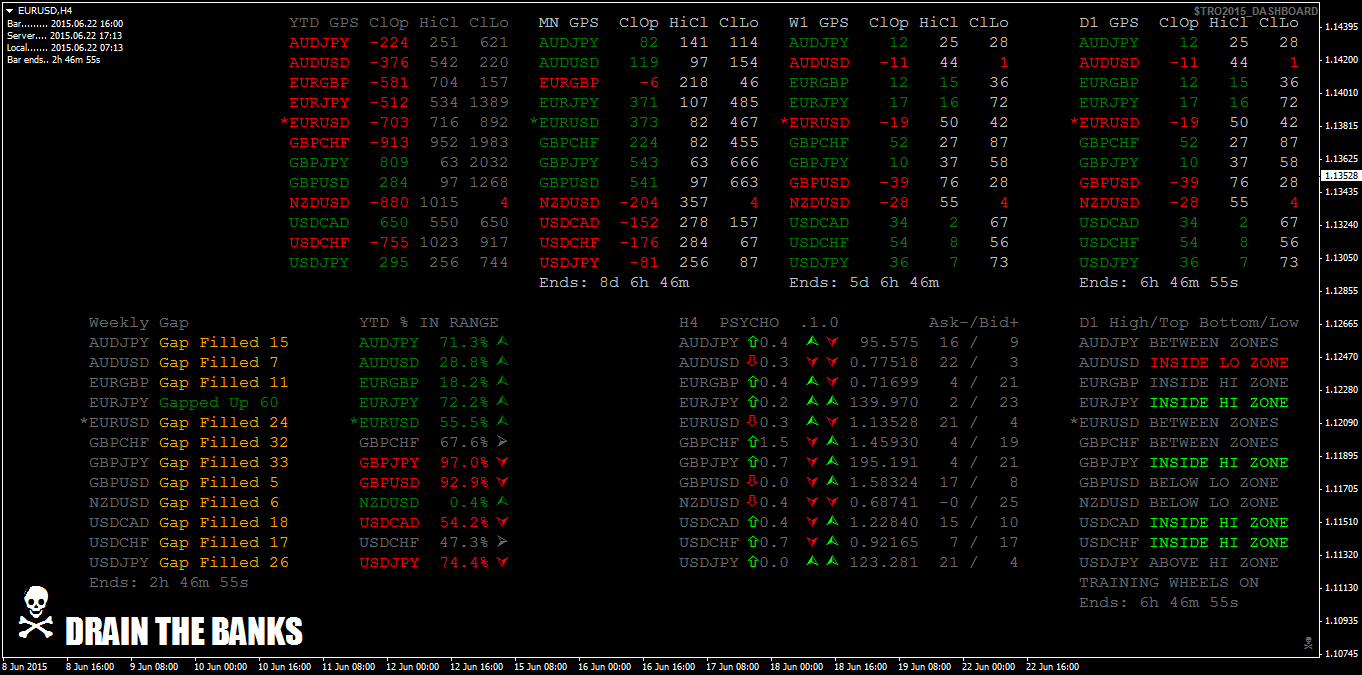
Task: Click the large skull and crossbones logo
Action: point(35,614)
